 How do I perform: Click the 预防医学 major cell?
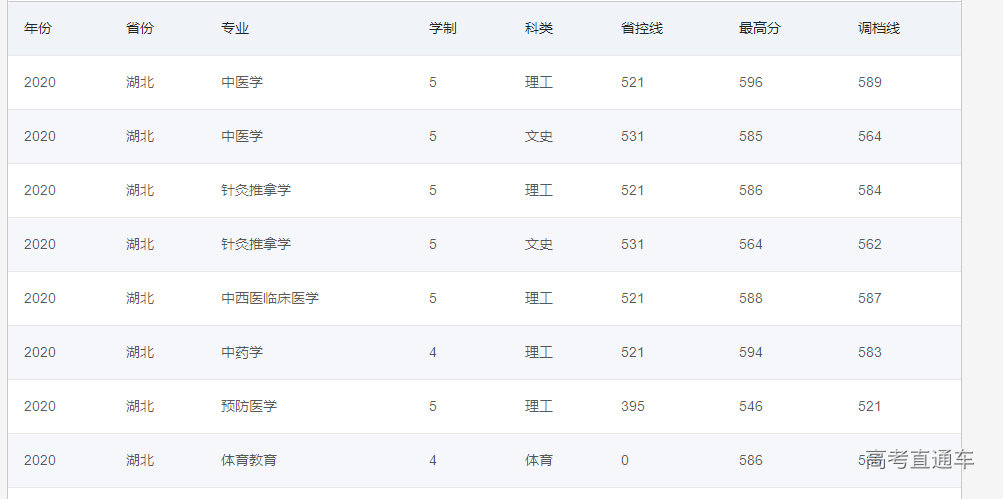pyautogui.click(x=249, y=406)
